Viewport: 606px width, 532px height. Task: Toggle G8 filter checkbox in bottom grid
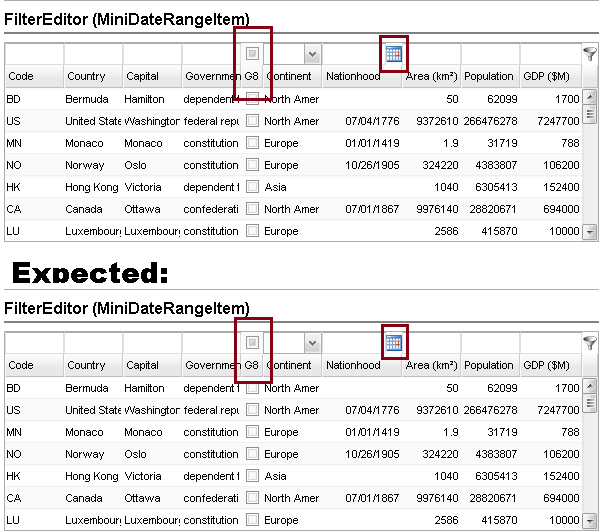pyautogui.click(x=253, y=343)
